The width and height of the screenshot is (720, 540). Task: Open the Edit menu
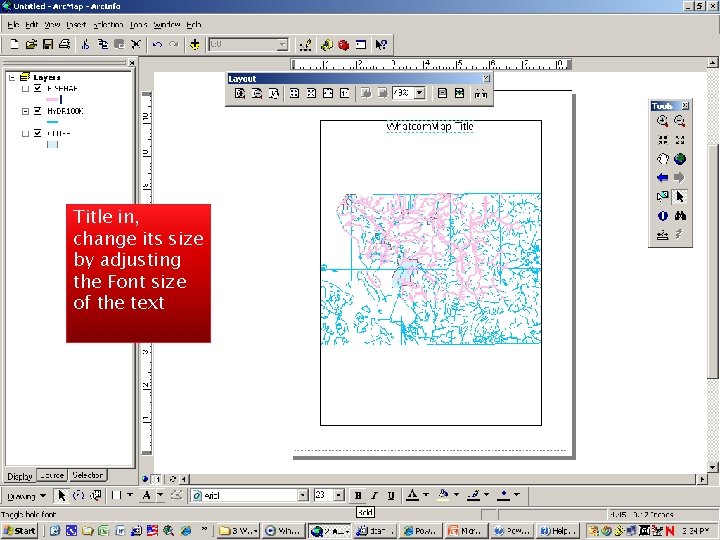click(32, 24)
